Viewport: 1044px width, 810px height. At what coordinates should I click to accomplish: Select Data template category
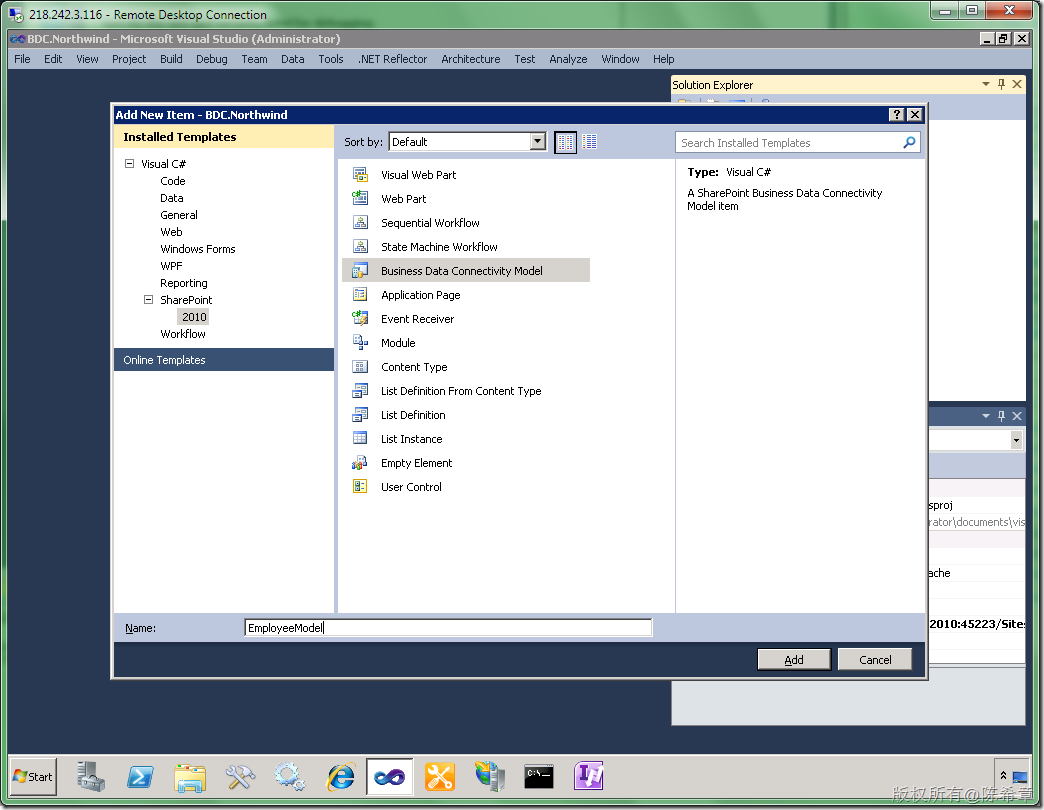point(172,198)
